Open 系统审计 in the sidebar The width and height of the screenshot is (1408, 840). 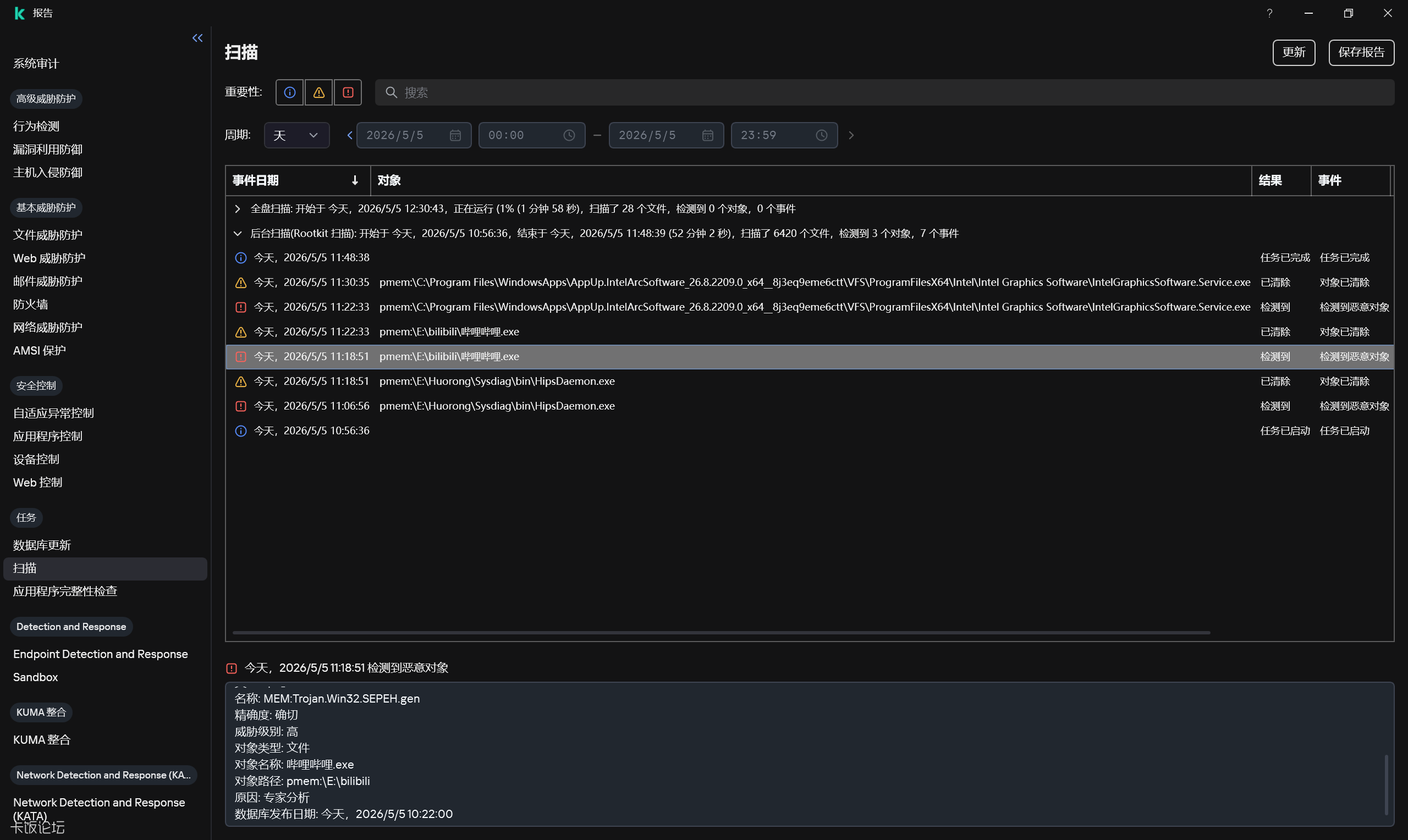pos(36,63)
